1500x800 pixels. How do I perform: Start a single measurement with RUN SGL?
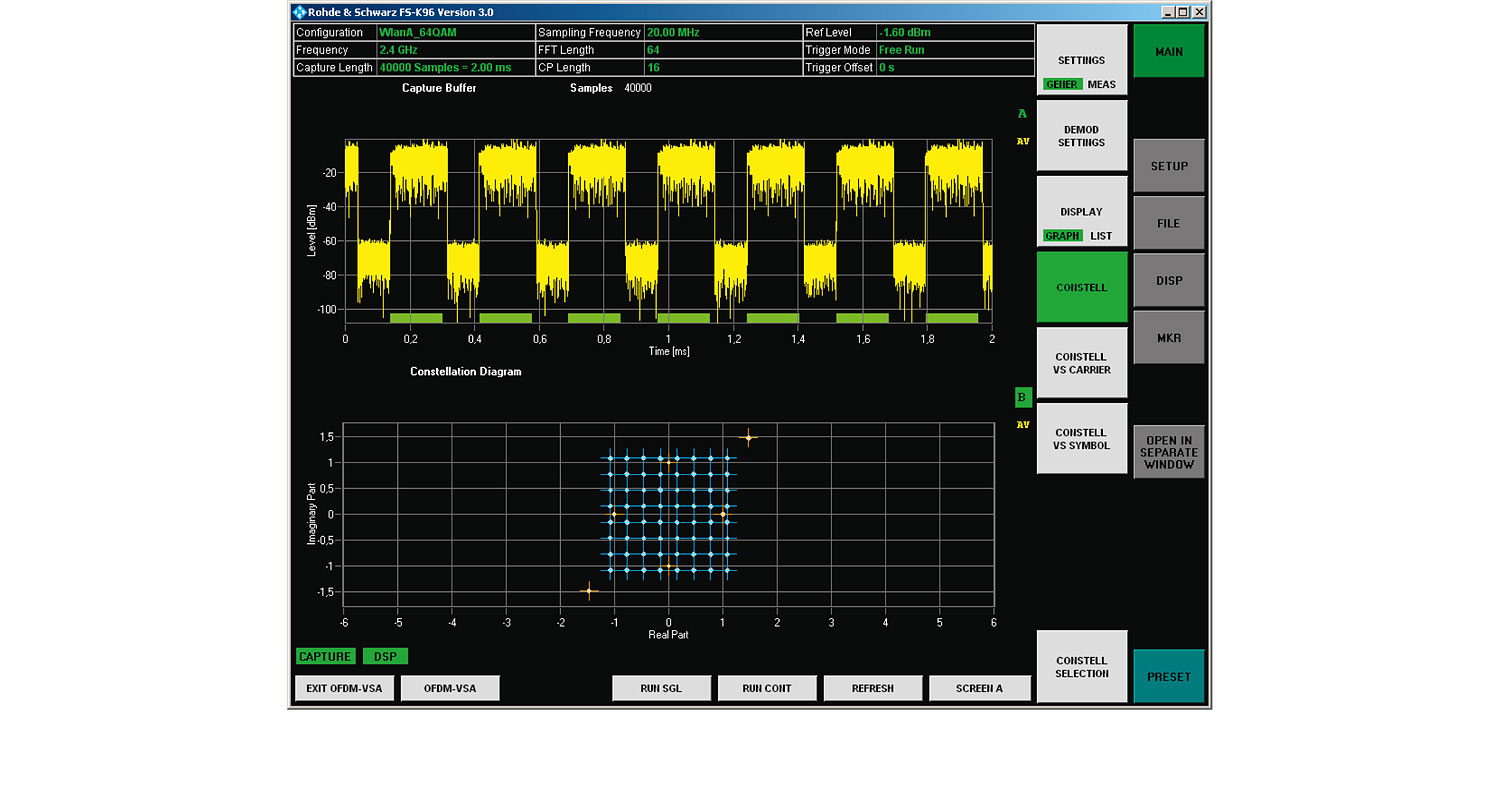(661, 688)
